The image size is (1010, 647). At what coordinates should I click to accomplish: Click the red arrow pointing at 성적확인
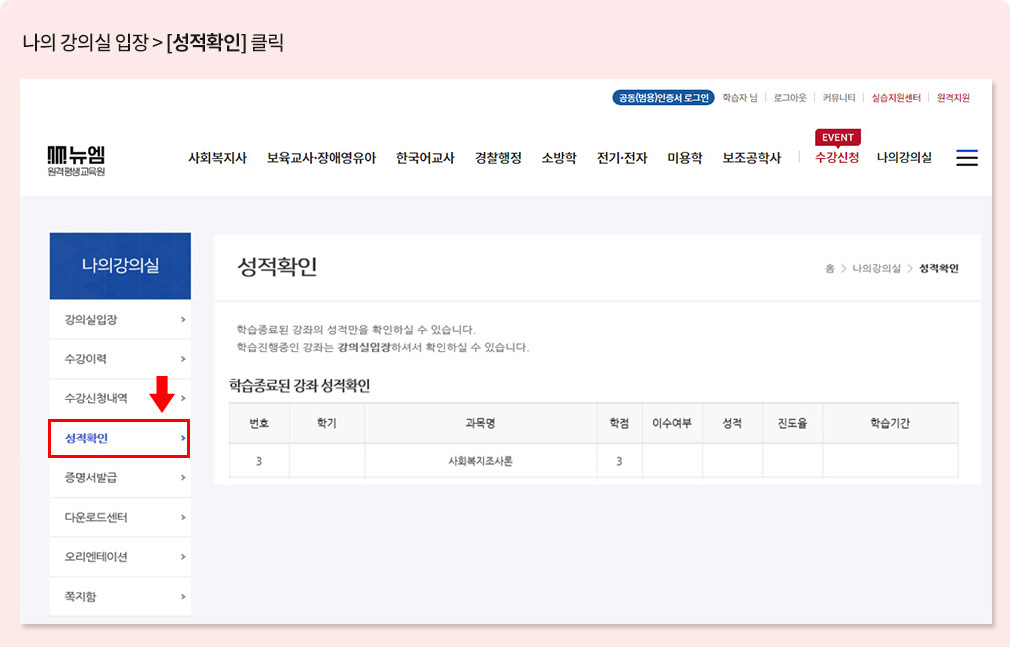coord(160,395)
